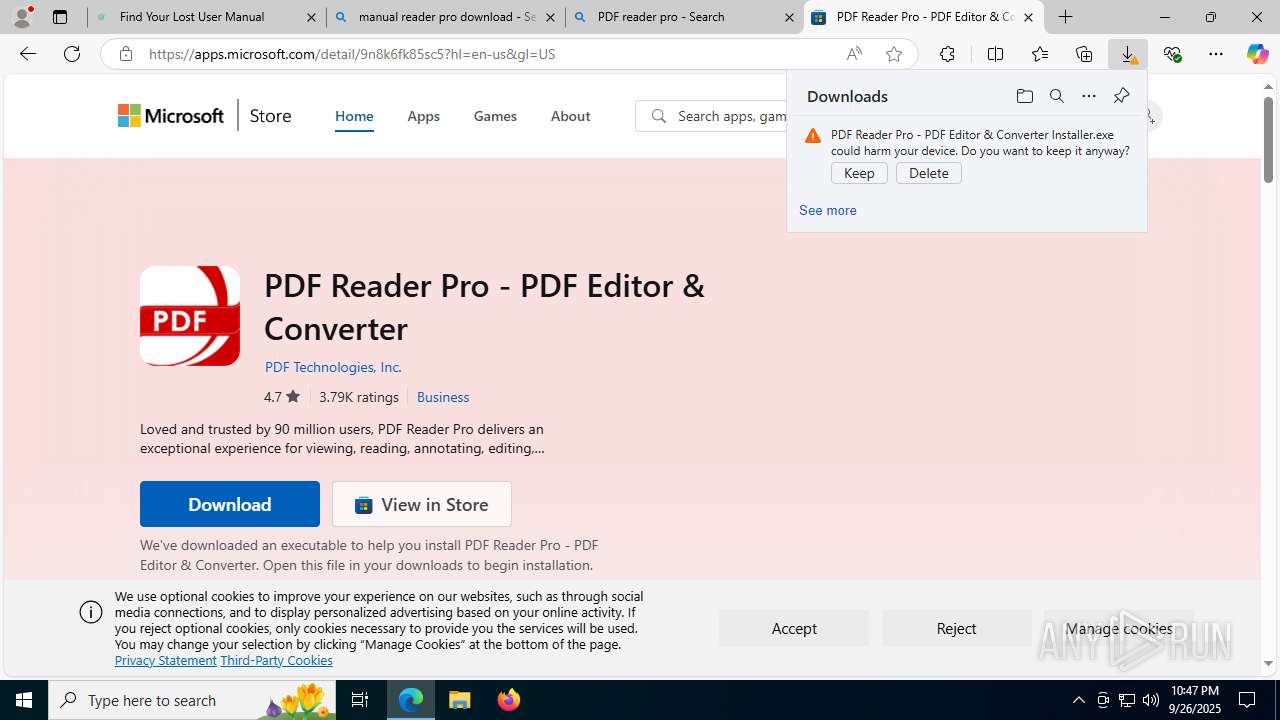Open Windows Start menu
Image resolution: width=1280 pixels, height=720 pixels.
pos(24,700)
